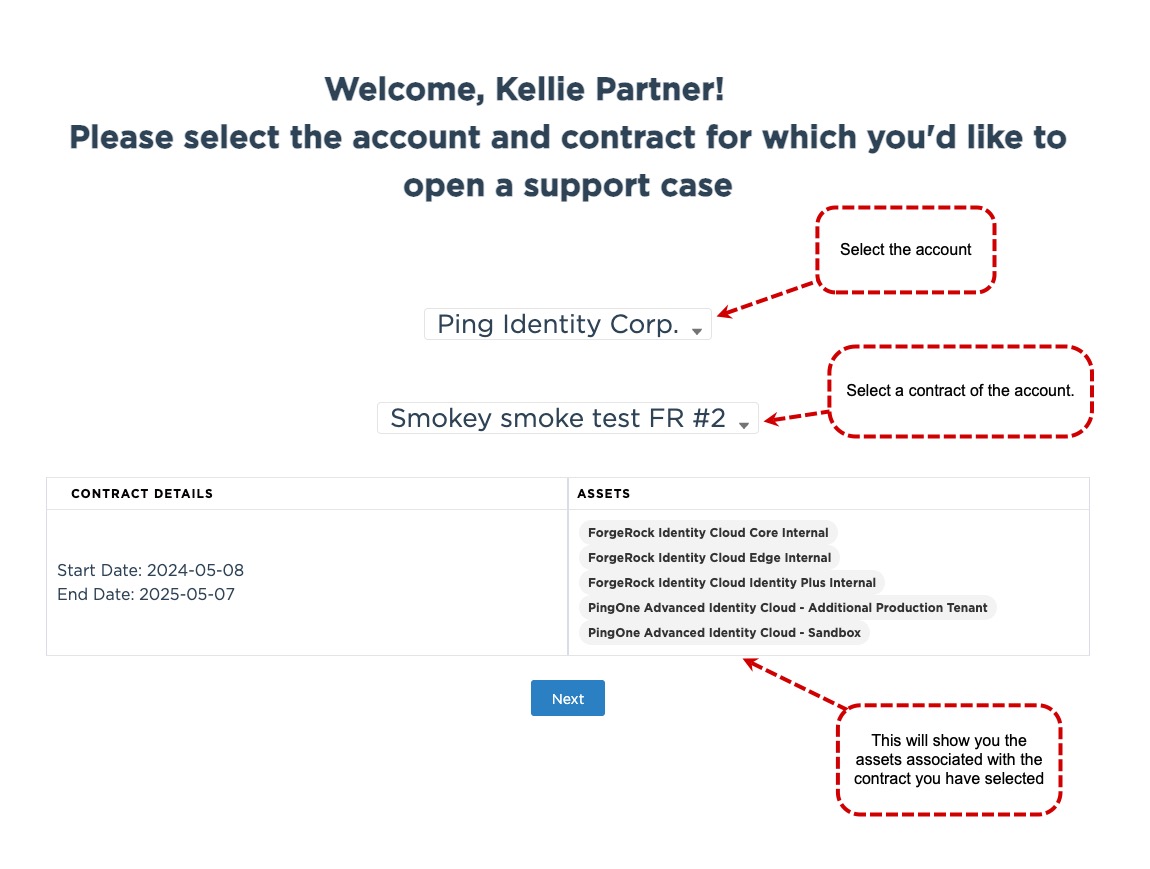Screen dimensions: 1150x869
Task: Click the PingOne Advanced Identity Cloud Sandbox asset
Action: [x=724, y=632]
